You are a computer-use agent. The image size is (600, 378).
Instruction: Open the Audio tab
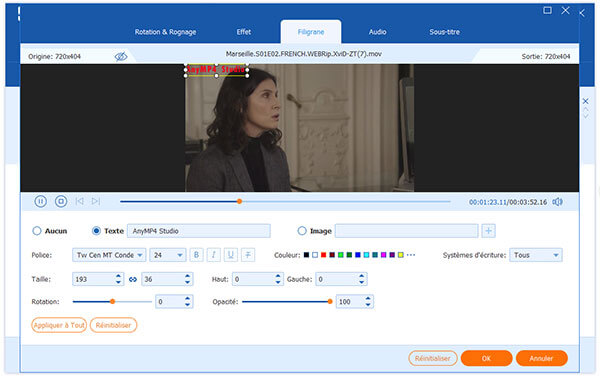pos(377,32)
